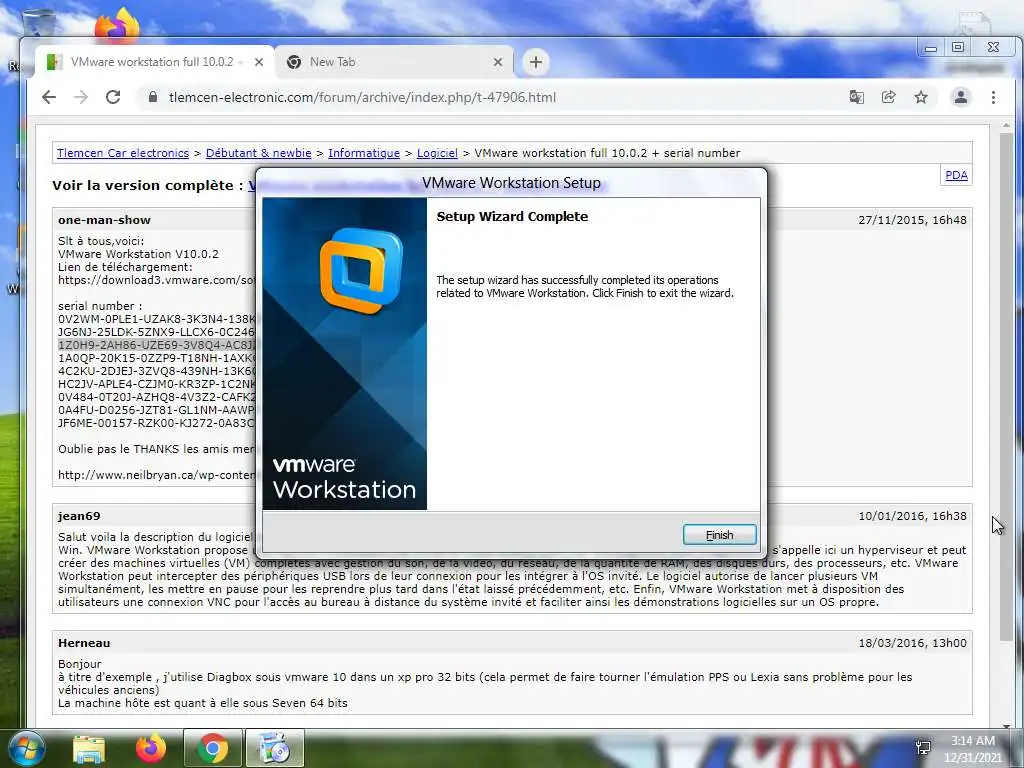Click serial line starting JF6ME-00157
This screenshot has width=1024, height=768.
tap(156, 423)
